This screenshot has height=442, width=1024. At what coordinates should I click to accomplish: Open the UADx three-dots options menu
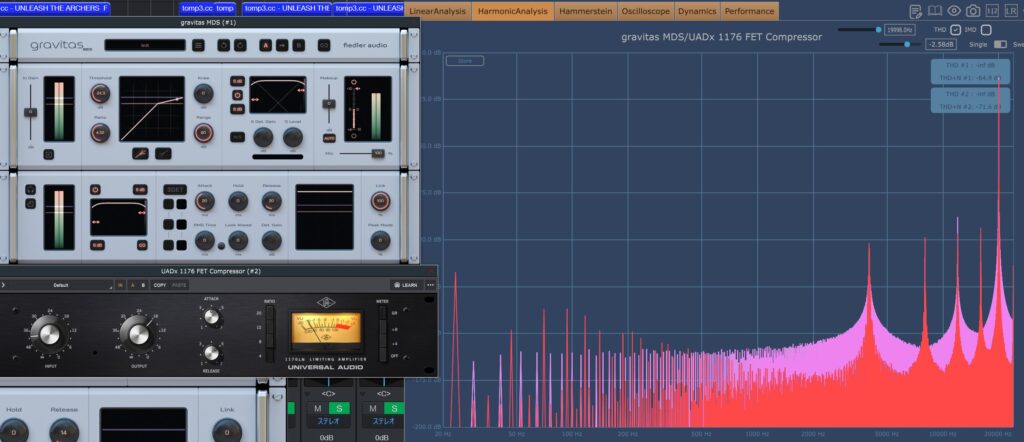(x=430, y=285)
